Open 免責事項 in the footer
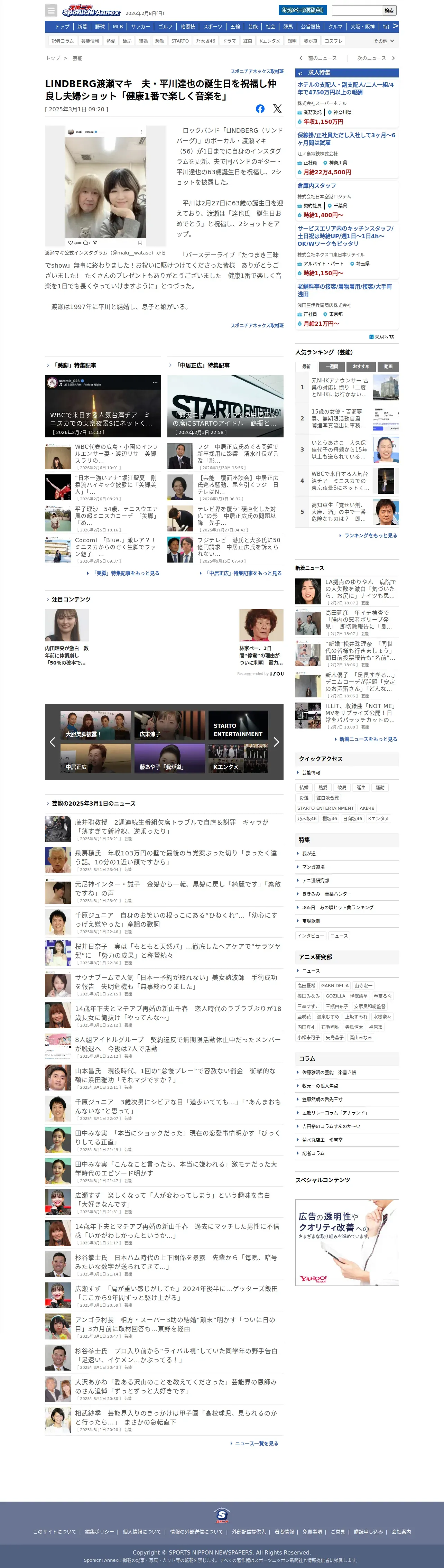The image size is (444, 1568). [313, 1531]
